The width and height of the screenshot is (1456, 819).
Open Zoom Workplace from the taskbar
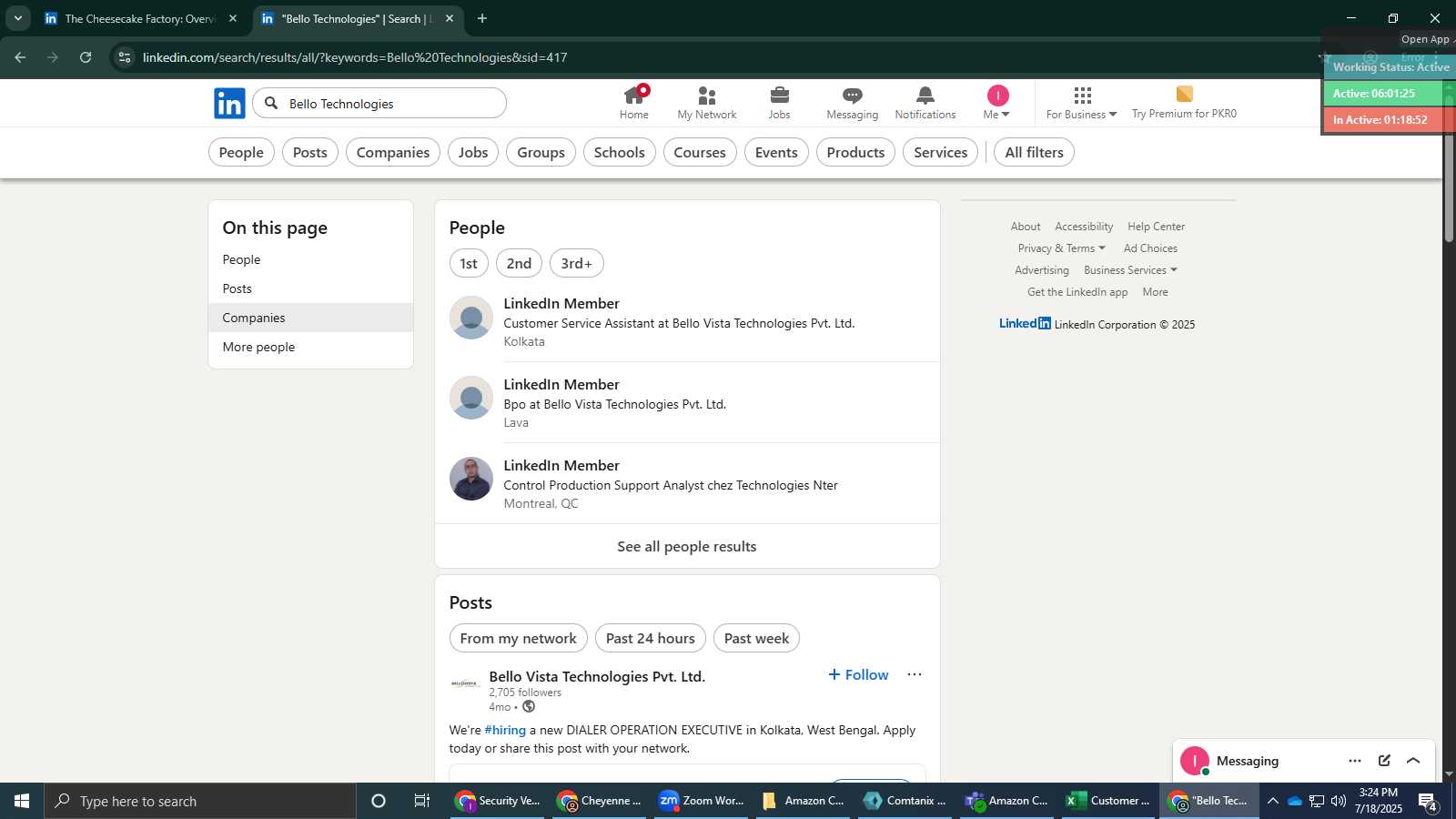tap(702, 801)
